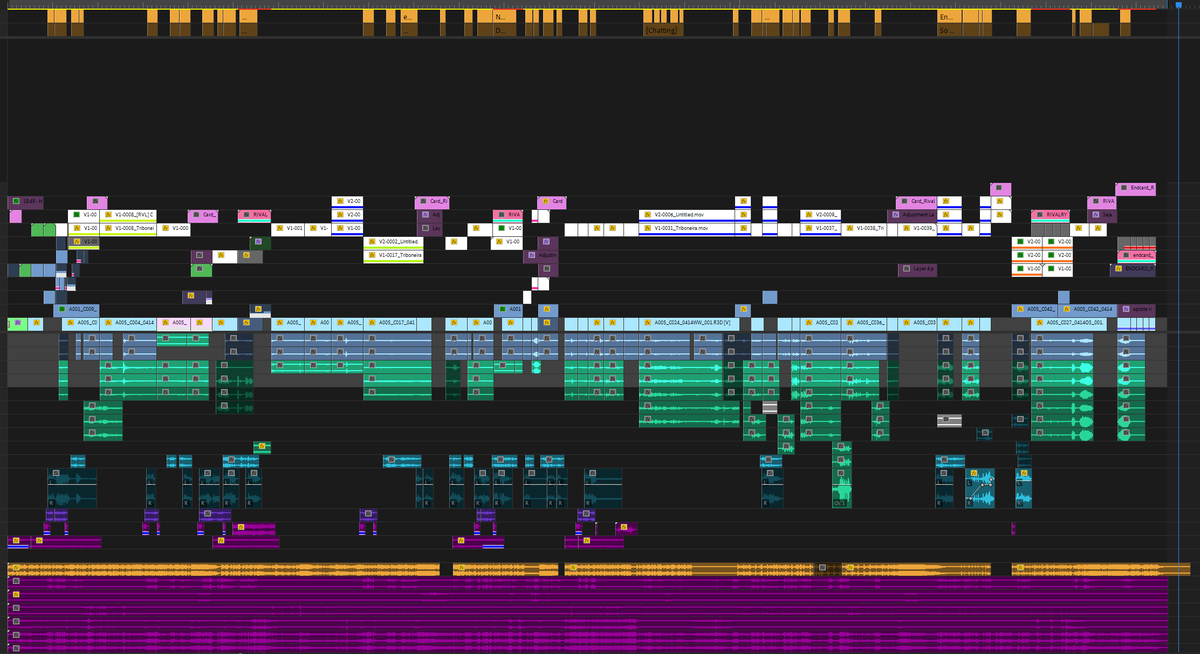
Task: Select the 'Adjustment La' layer clip
Action: coord(912,215)
